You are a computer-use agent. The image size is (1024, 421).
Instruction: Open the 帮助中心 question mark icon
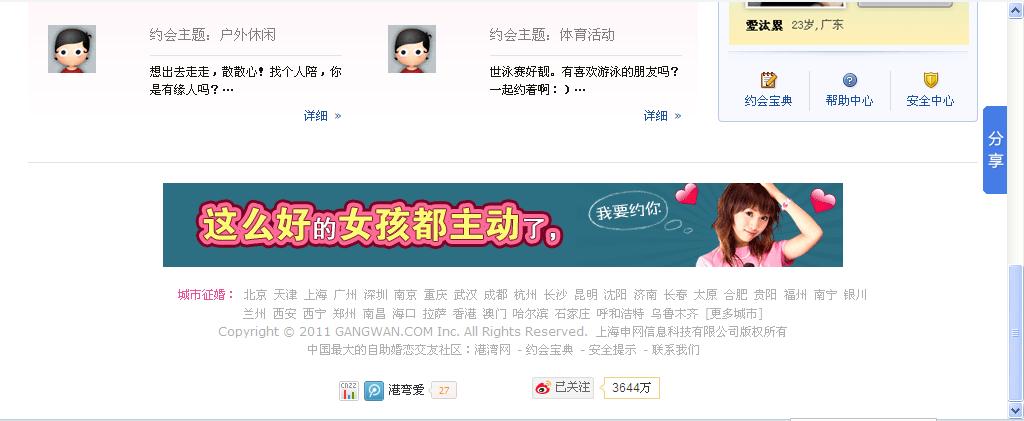click(x=850, y=80)
